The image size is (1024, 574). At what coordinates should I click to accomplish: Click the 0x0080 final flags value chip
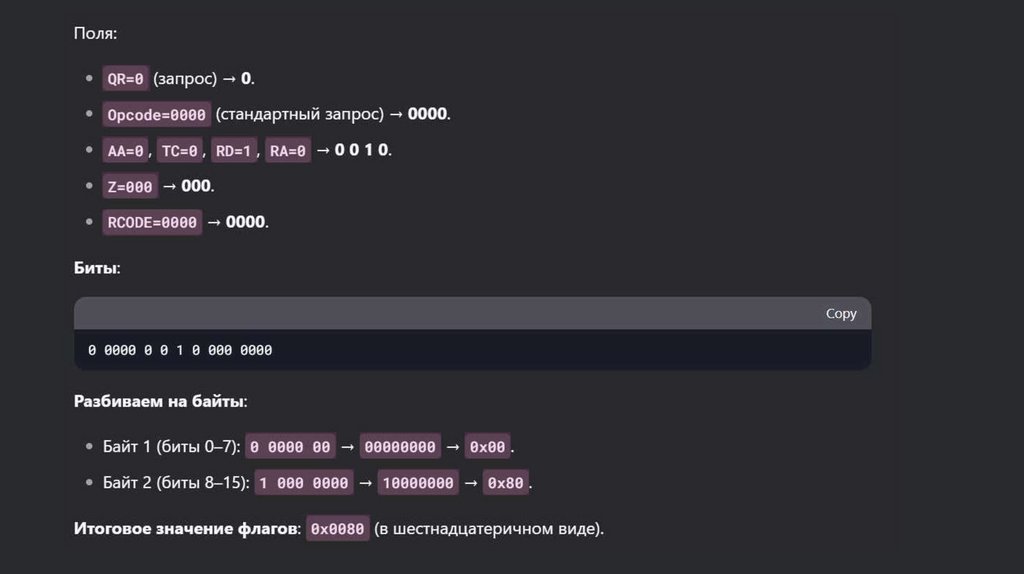[x=337, y=528]
